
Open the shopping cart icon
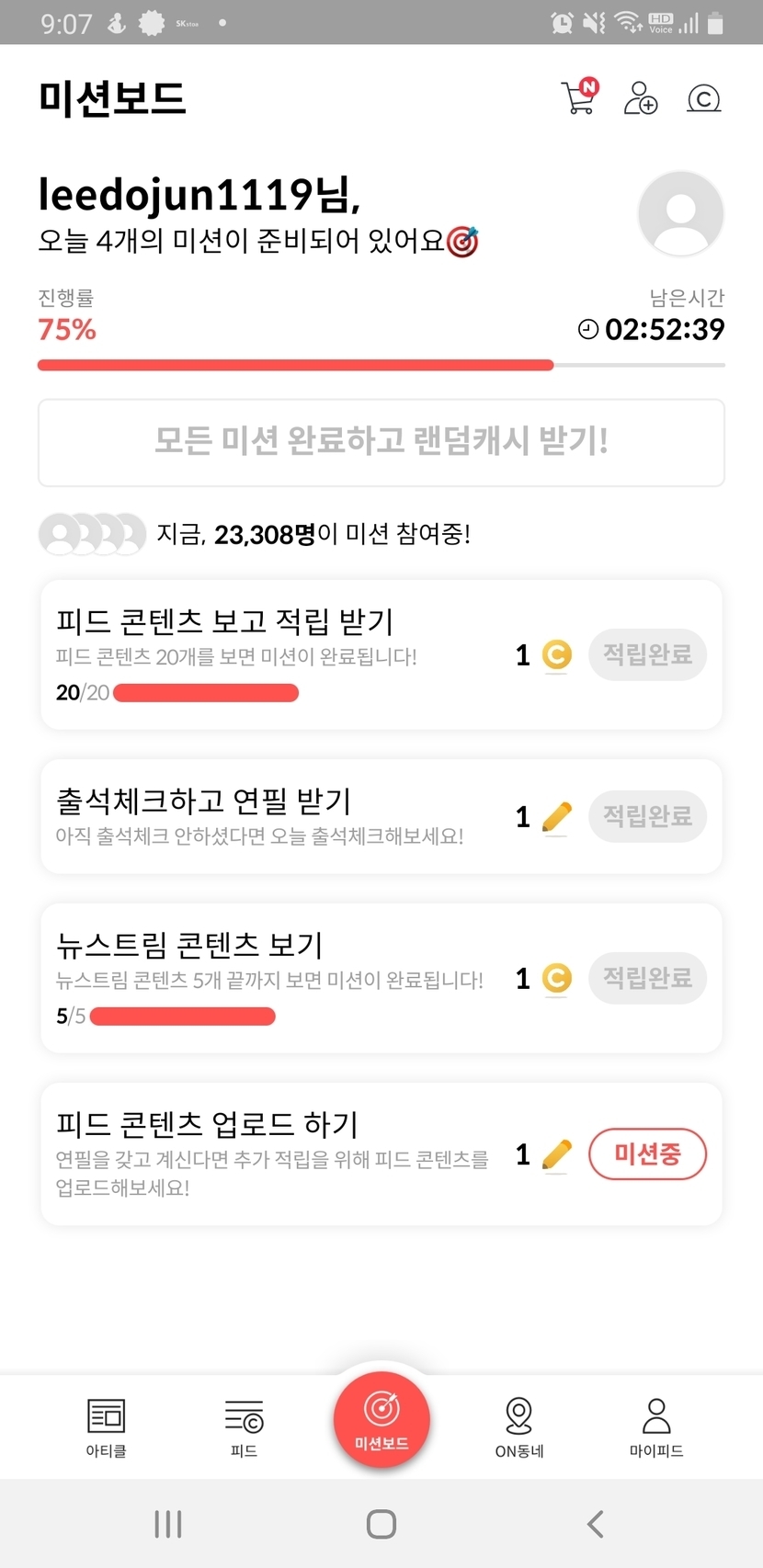579,97
